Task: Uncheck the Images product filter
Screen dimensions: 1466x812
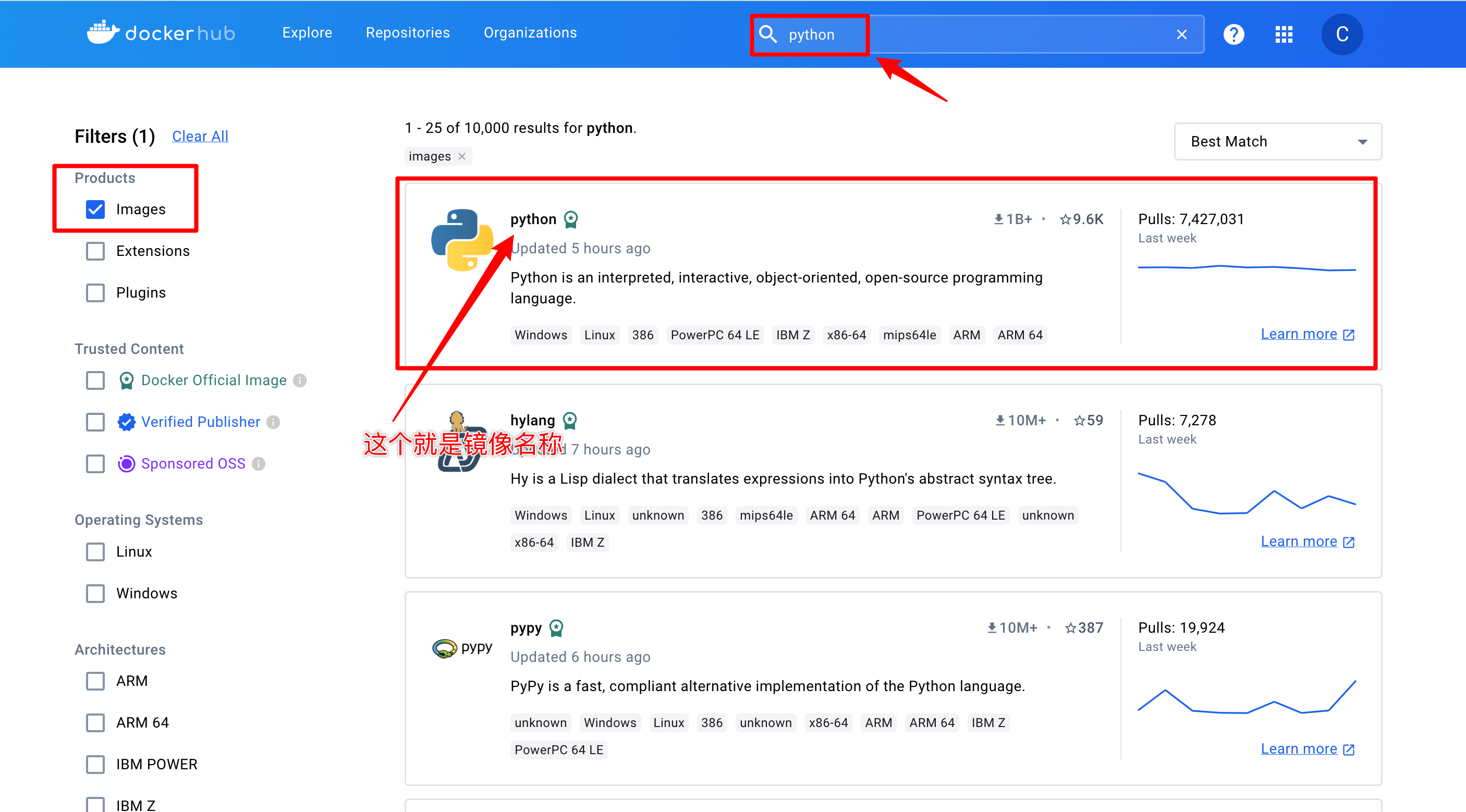Action: click(x=95, y=210)
